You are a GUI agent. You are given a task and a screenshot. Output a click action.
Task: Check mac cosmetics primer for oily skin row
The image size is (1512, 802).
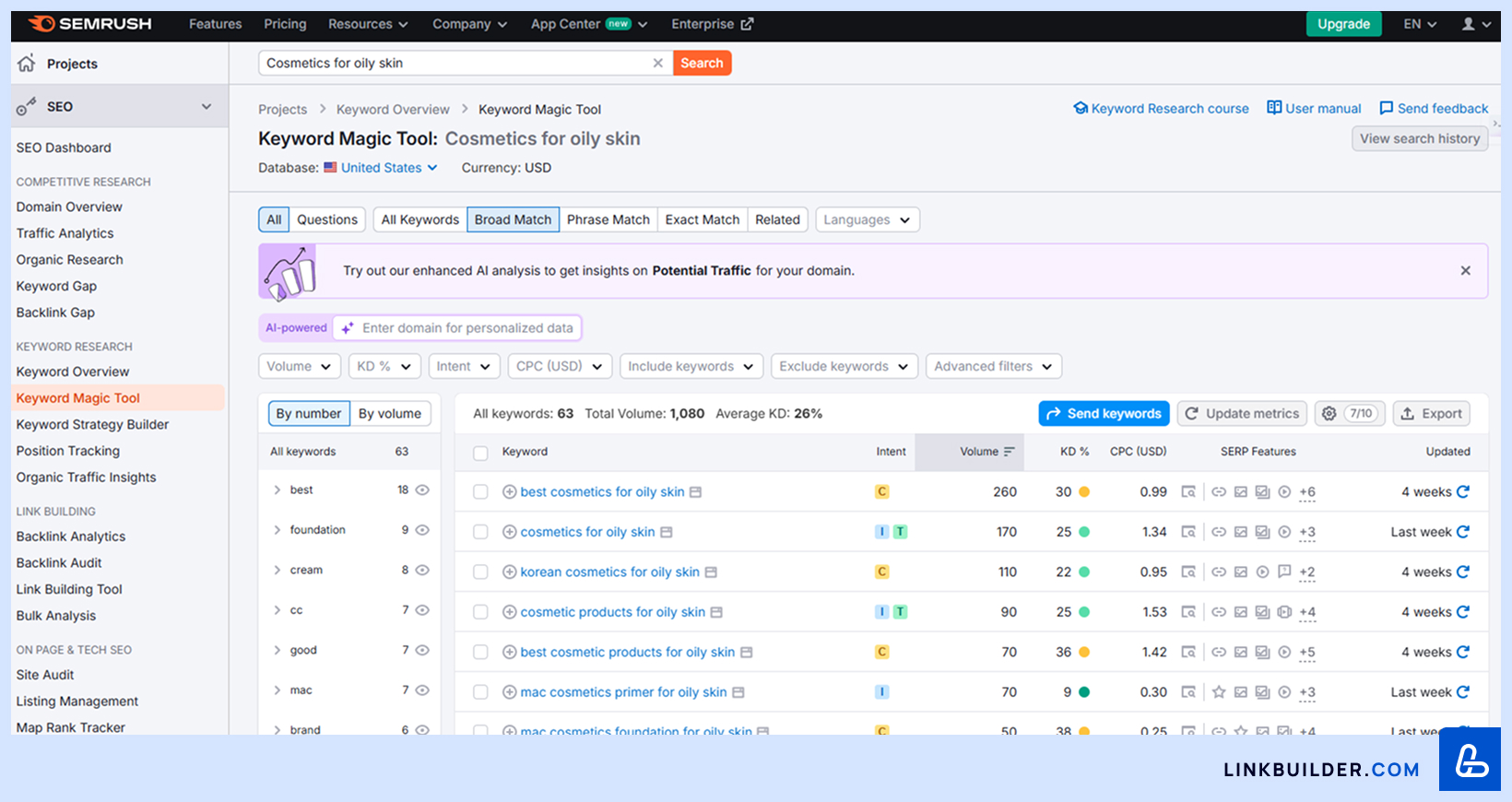pos(480,692)
